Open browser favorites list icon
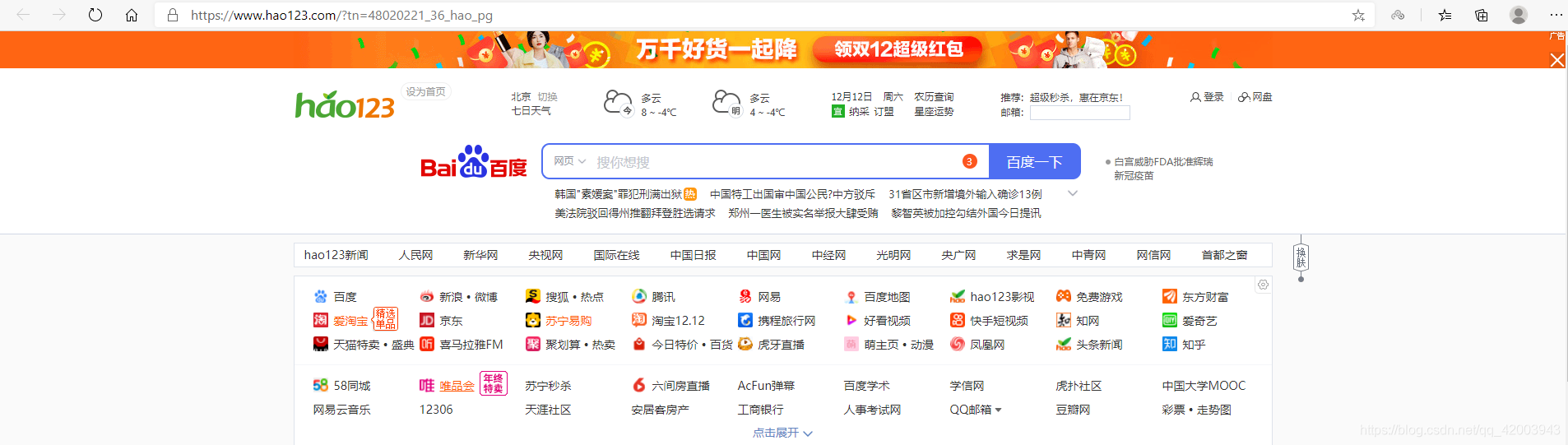 [1445, 15]
